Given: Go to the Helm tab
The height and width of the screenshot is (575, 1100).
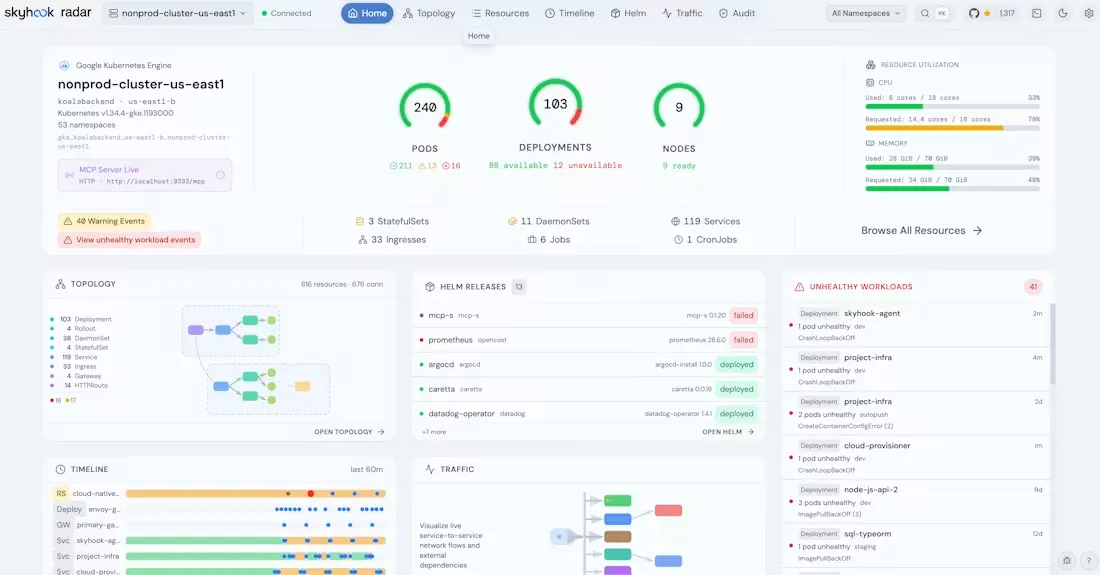Looking at the screenshot, I should 628,13.
